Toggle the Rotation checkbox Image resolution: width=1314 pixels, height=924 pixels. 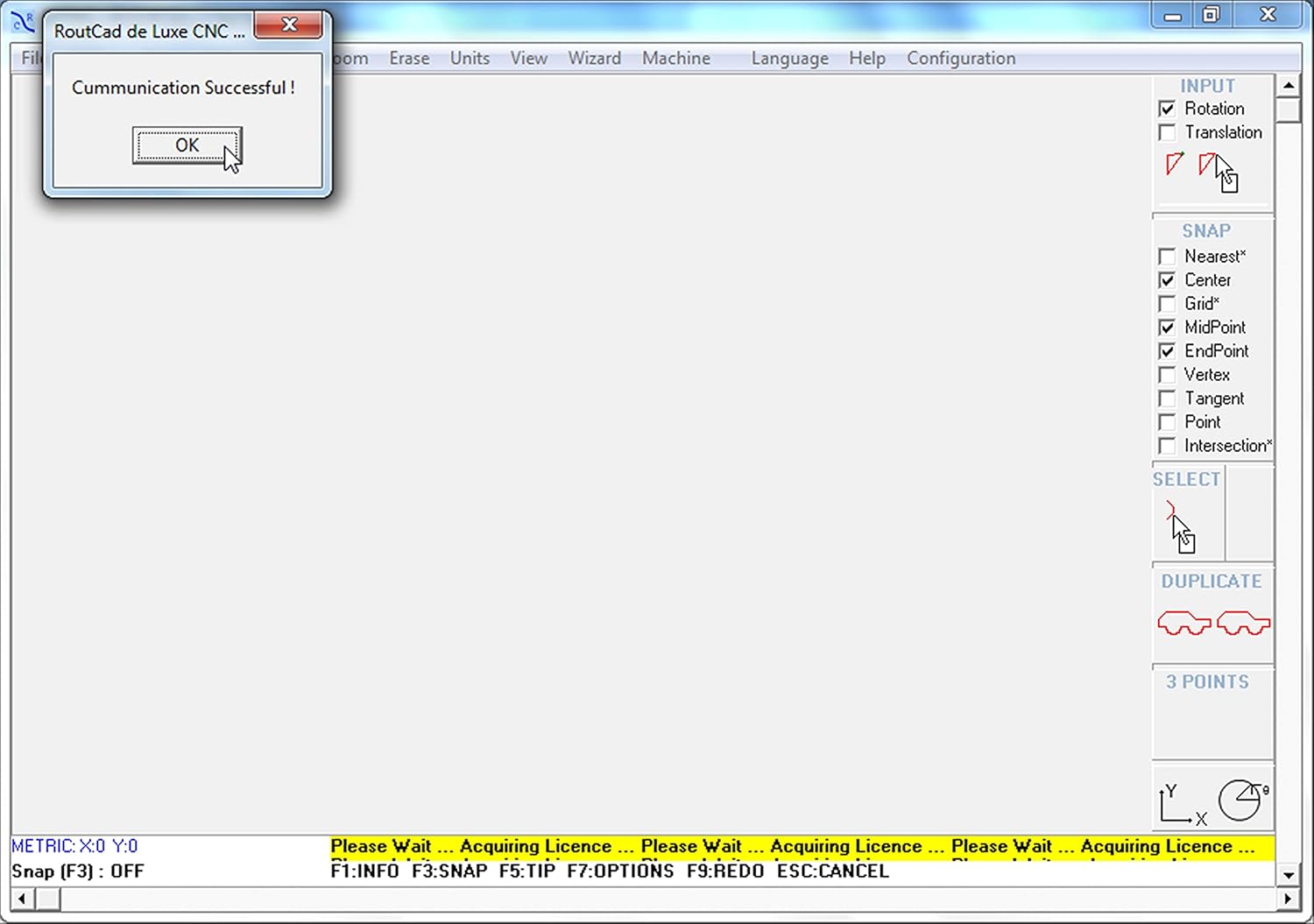pos(1167,109)
